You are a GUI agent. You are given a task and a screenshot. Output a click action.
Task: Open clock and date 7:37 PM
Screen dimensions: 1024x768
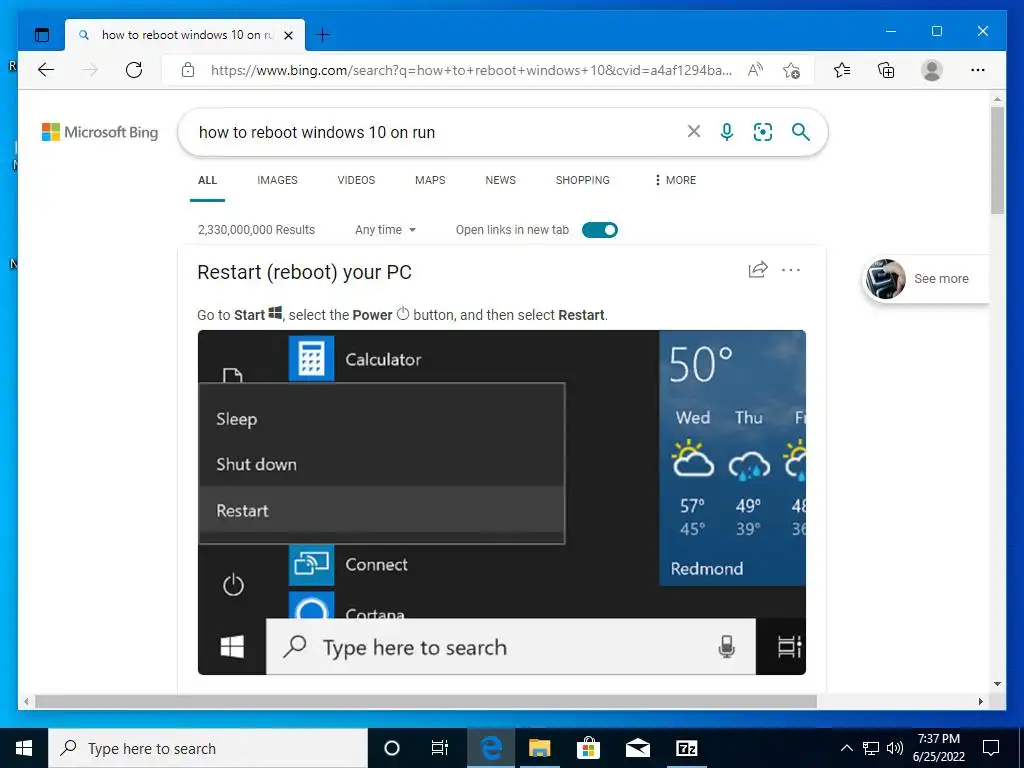pos(938,748)
